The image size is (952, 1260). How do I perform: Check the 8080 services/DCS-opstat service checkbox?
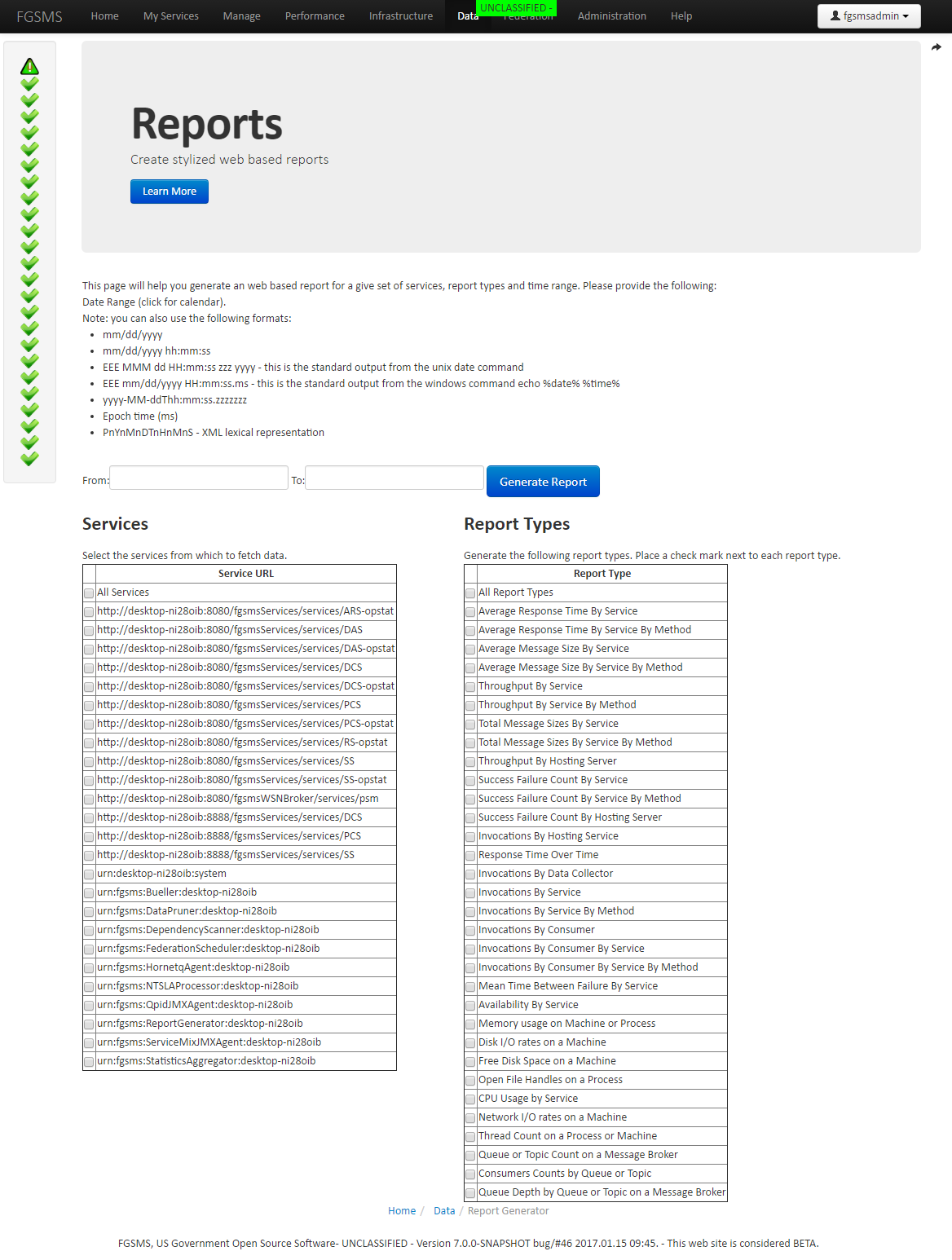pyautogui.click(x=89, y=687)
